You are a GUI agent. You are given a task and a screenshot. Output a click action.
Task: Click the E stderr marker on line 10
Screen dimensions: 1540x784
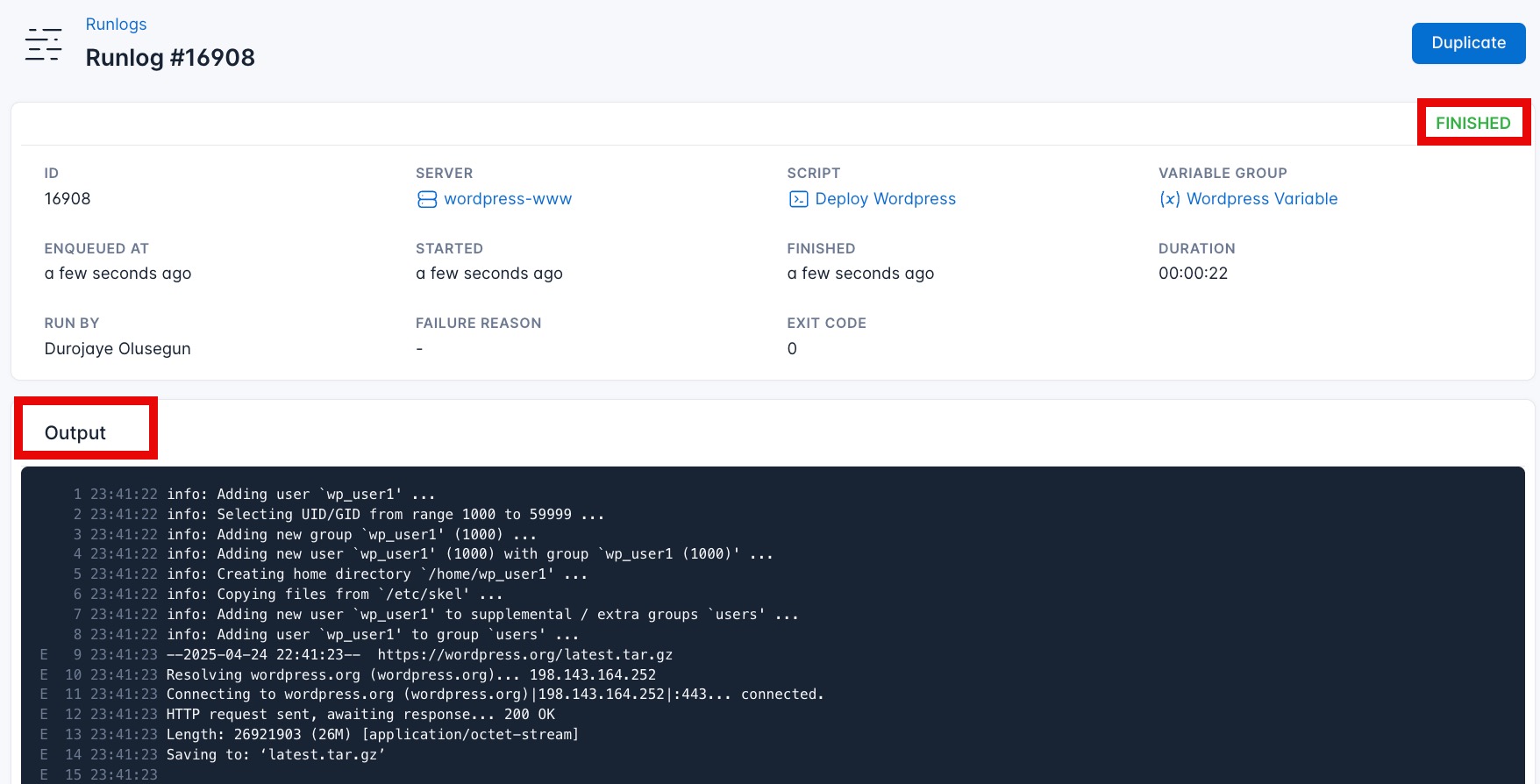(44, 675)
